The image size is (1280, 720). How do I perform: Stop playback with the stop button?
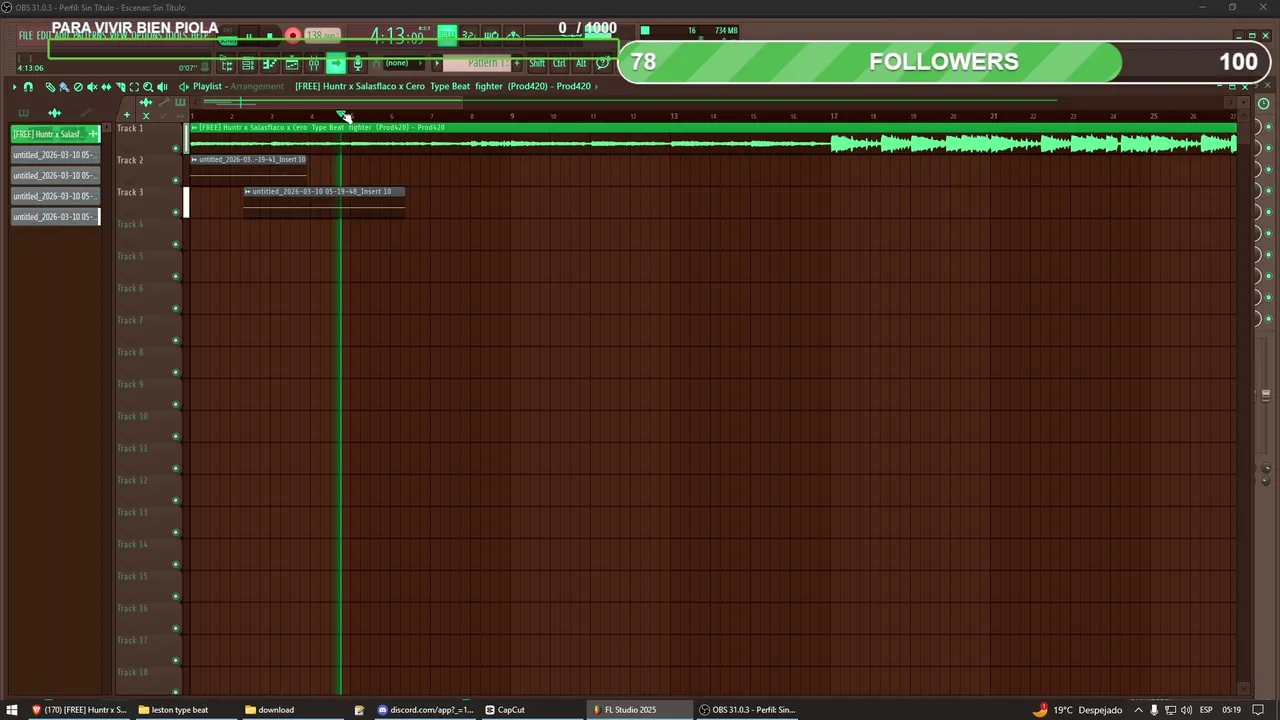pos(270,36)
